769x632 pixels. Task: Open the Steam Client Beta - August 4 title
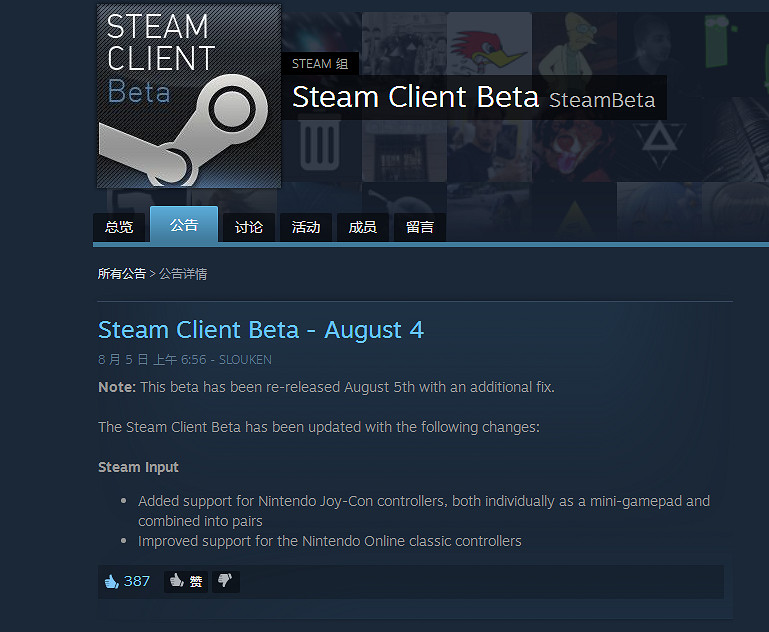(261, 330)
